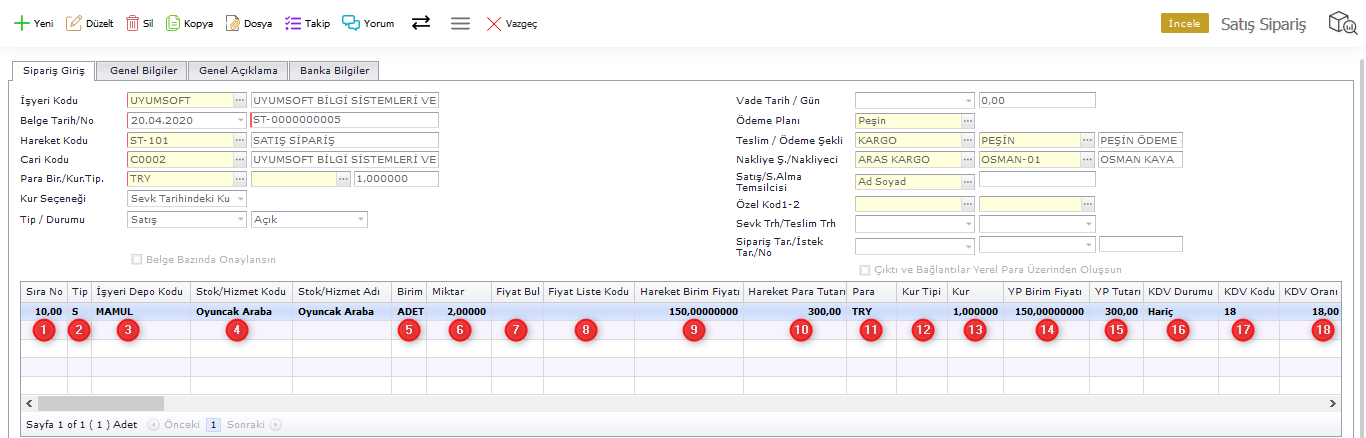Click the grid horizontal scrollbar thumb
The image size is (1366, 438).
[100, 403]
